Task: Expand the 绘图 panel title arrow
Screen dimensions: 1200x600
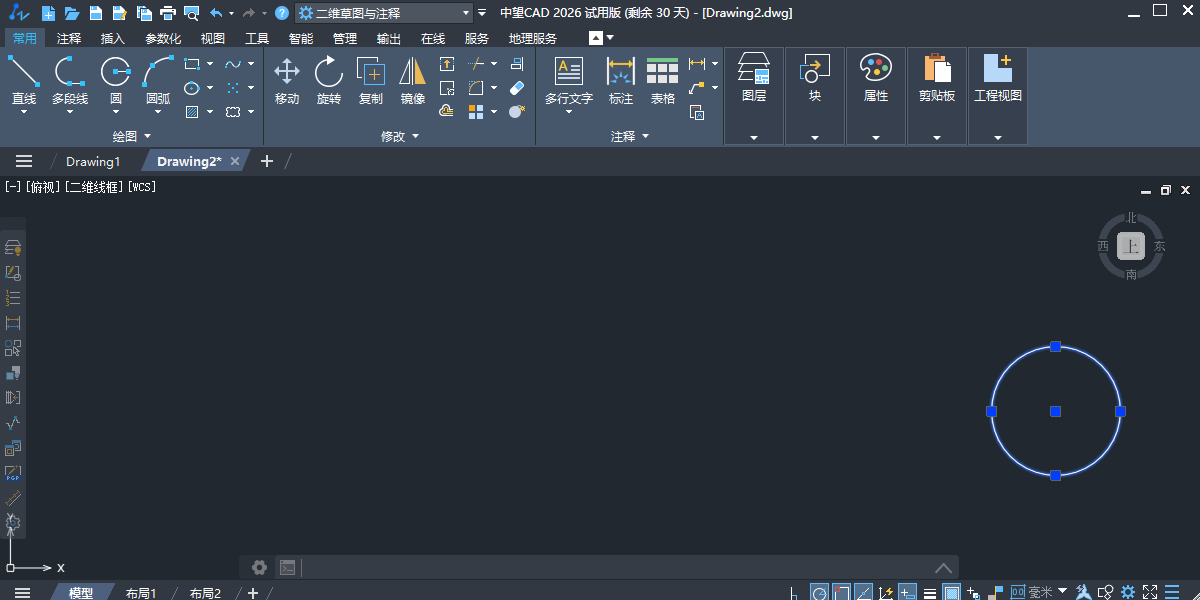Action: (148, 136)
